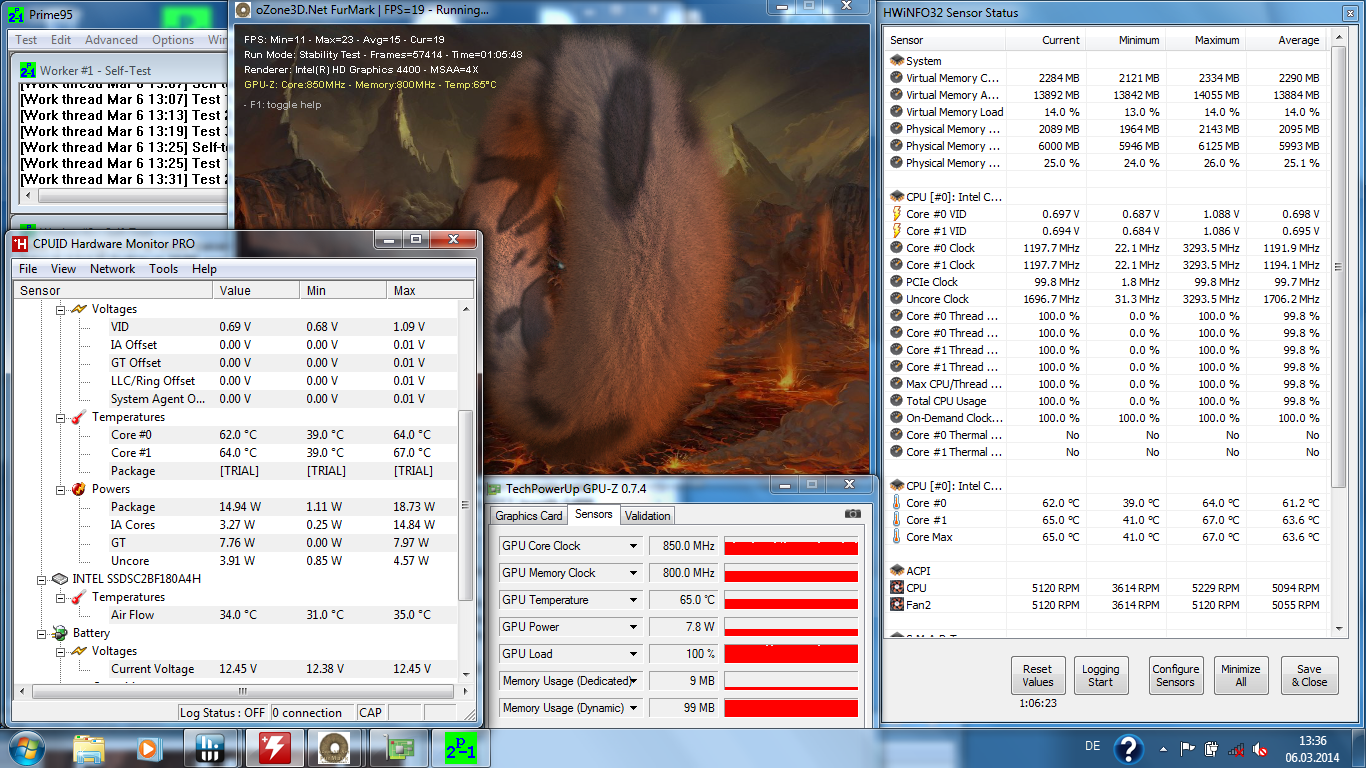The width and height of the screenshot is (1366, 768).
Task: Open the GPU Temperature sensor dropdown
Action: (x=633, y=600)
